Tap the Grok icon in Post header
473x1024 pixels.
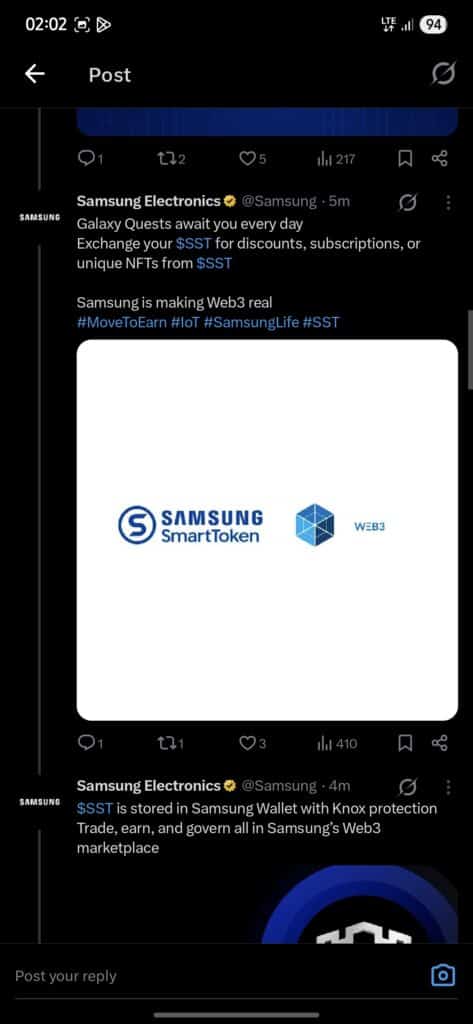443,74
